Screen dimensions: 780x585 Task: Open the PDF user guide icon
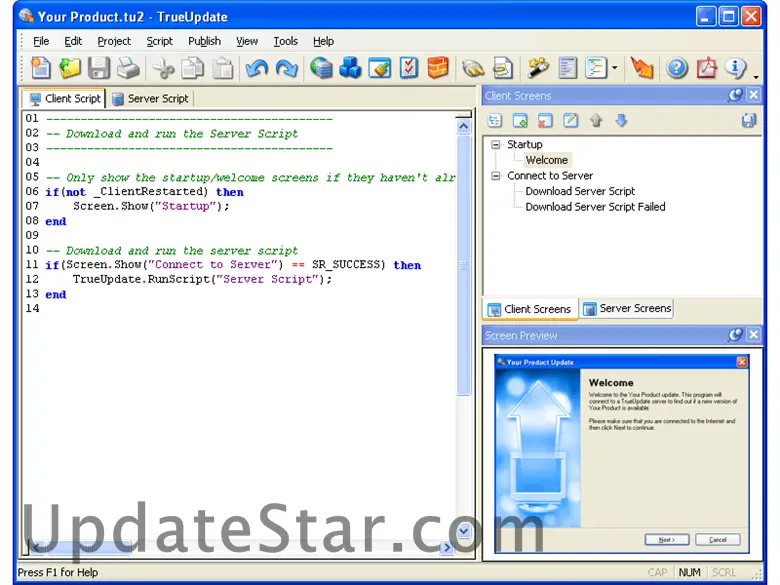[706, 68]
